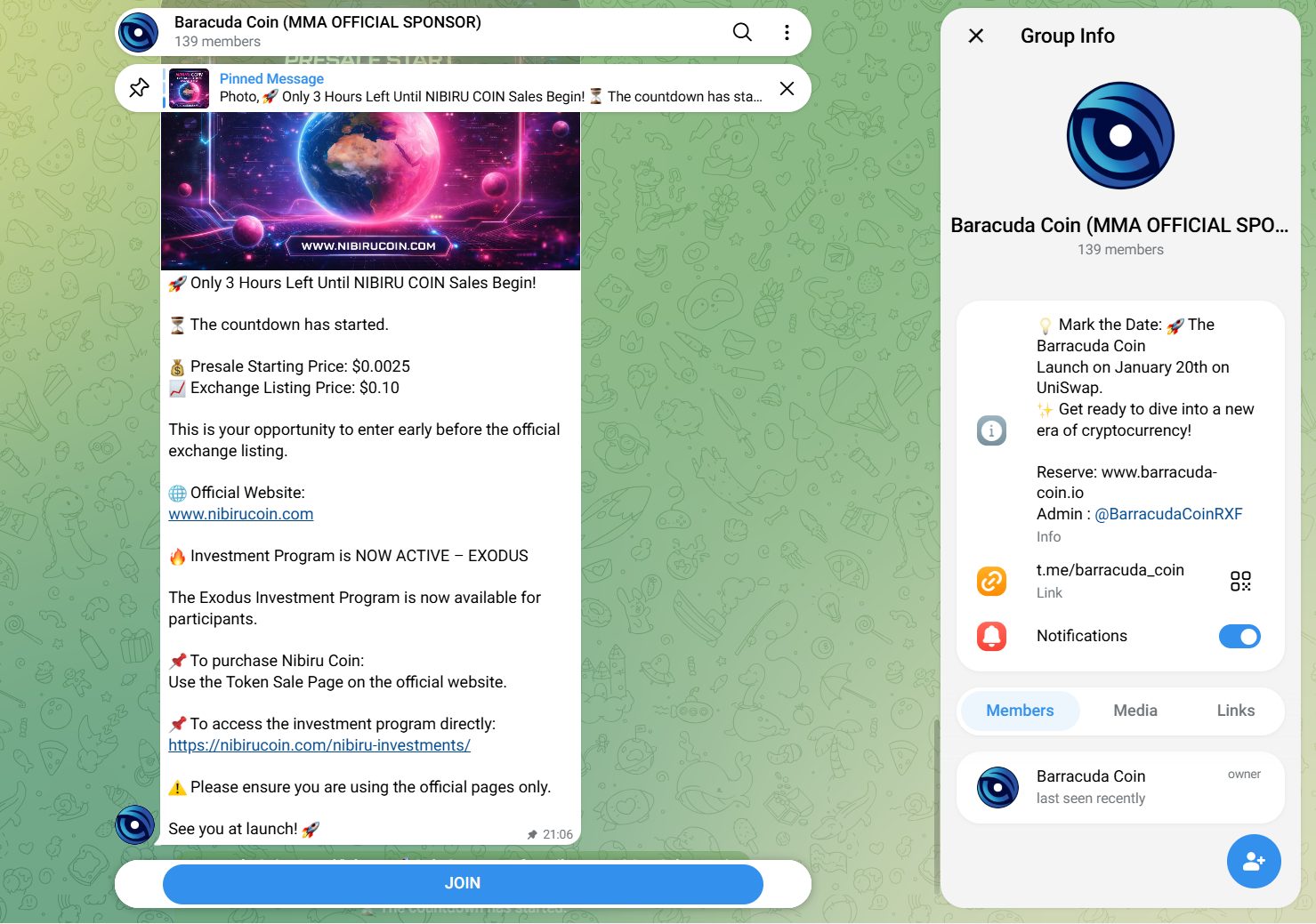Click 'Investment Program is NOW ACTIVE – EXODUS' line
Image resolution: width=1316 pixels, height=924 pixels.
pyautogui.click(x=349, y=556)
